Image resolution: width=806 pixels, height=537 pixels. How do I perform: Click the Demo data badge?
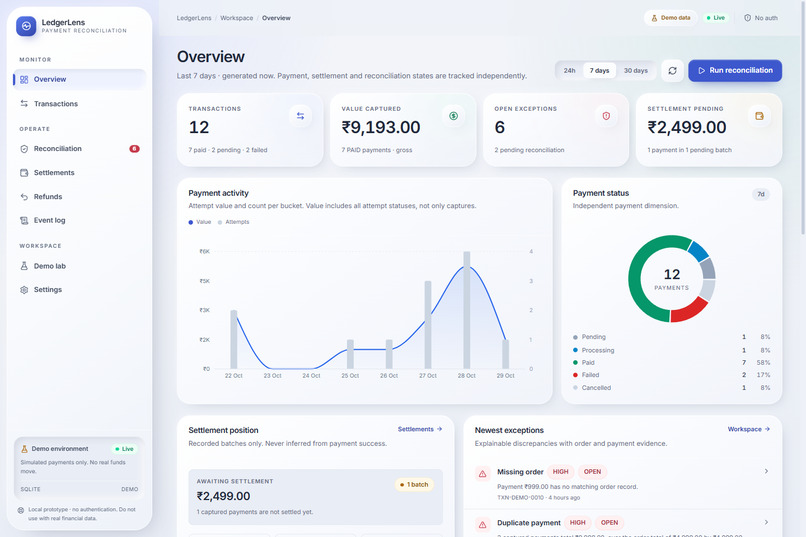coord(671,18)
